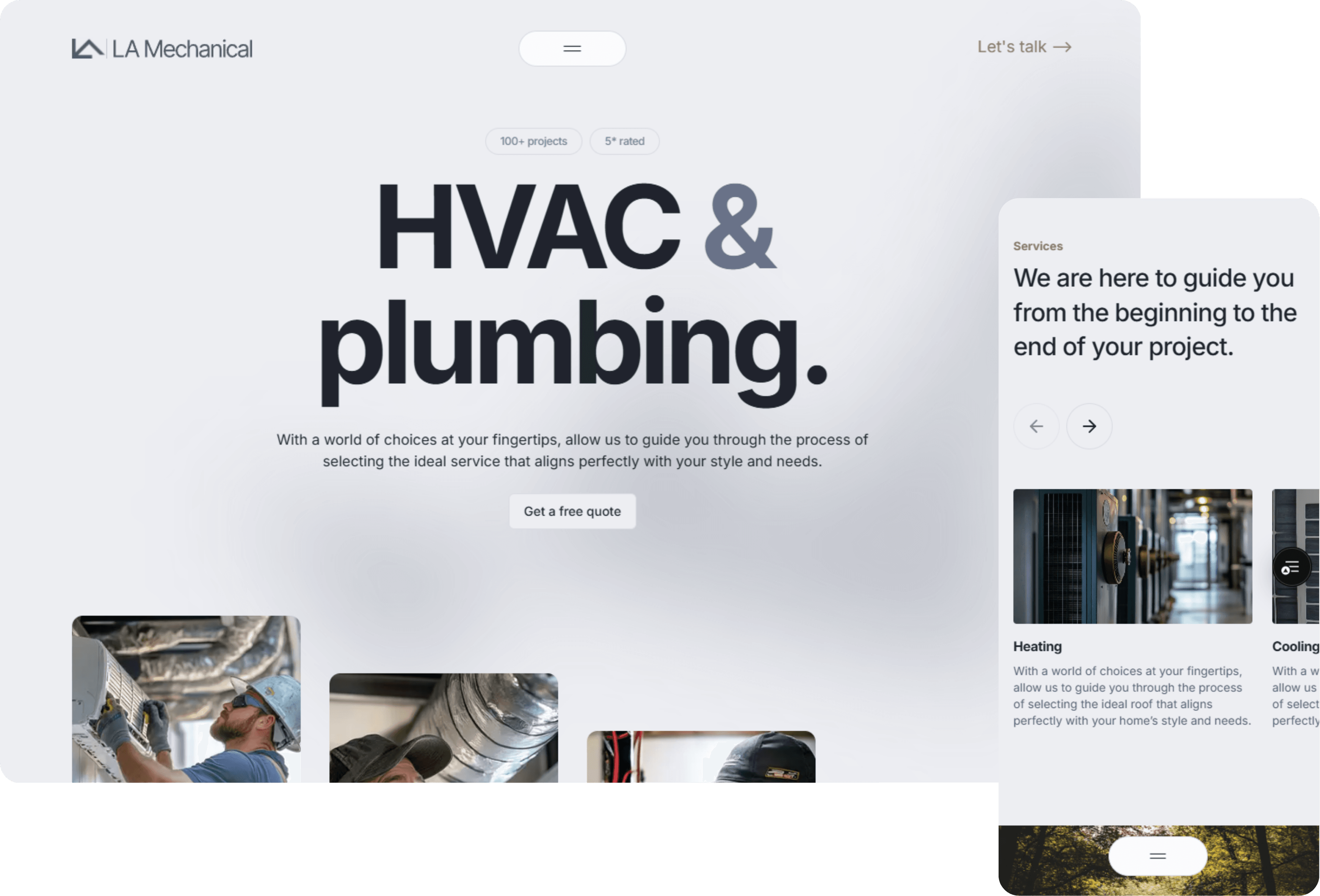Screen dimensions: 1320x896
Task: Toggle the 100+ projects filter badge
Action: tap(533, 141)
